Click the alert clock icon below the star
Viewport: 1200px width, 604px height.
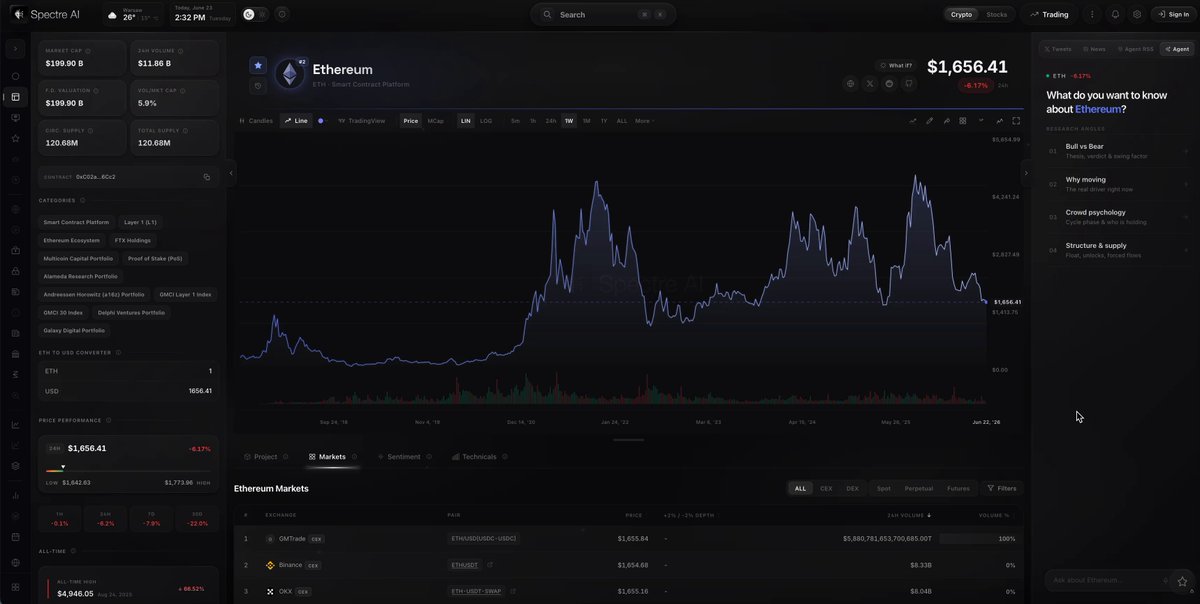pyautogui.click(x=258, y=86)
